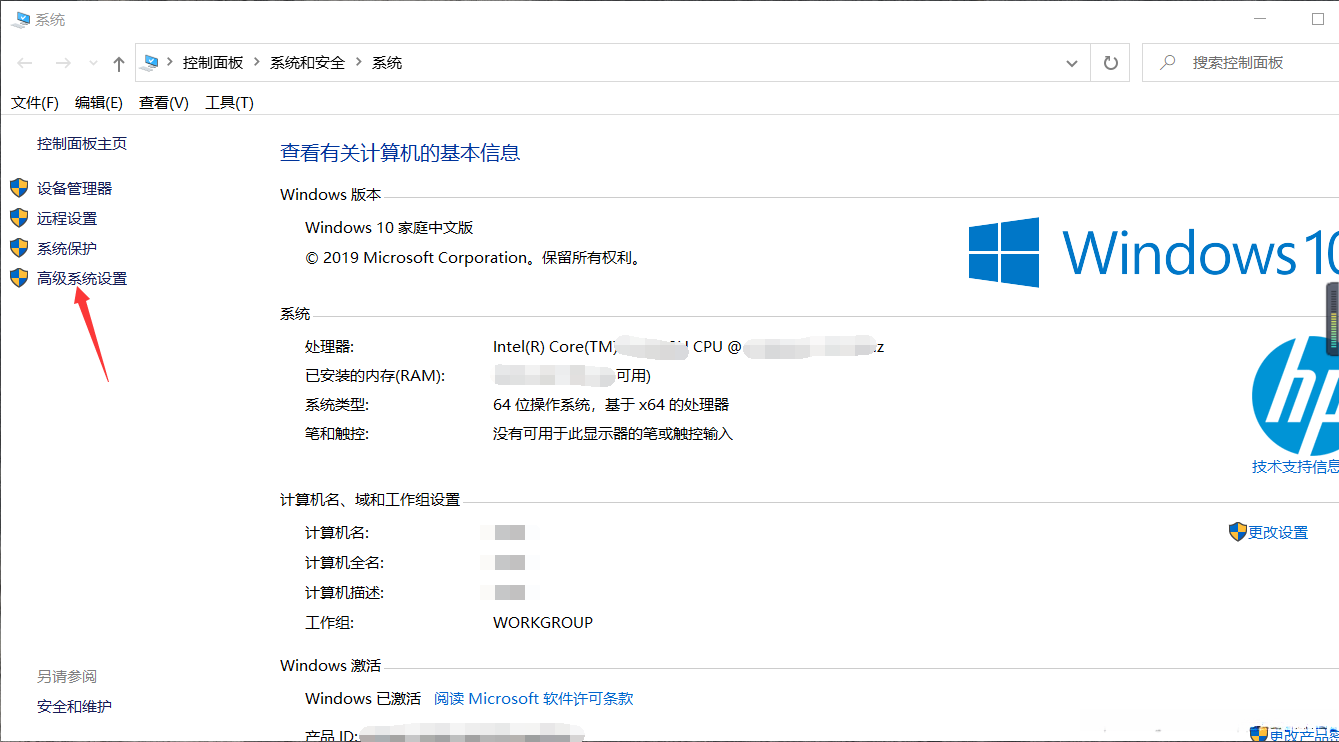Go up one level with Up arrow

[x=119, y=63]
